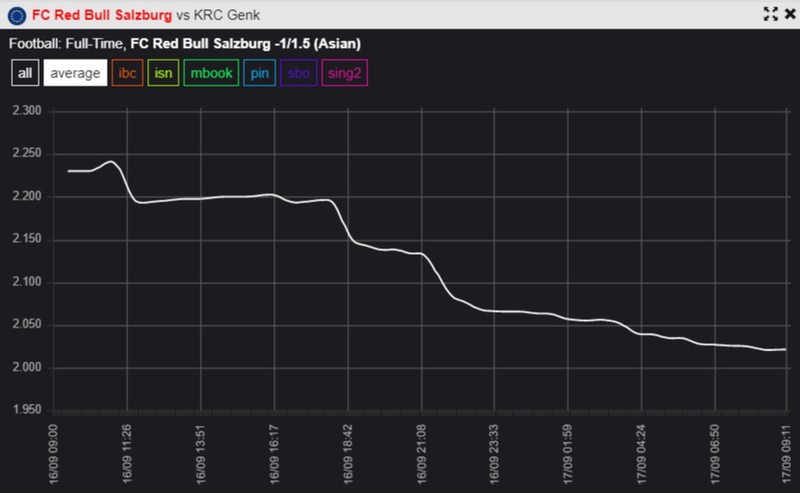Click the European league badge icon
Viewport: 800px width, 493px height.
pos(17,15)
